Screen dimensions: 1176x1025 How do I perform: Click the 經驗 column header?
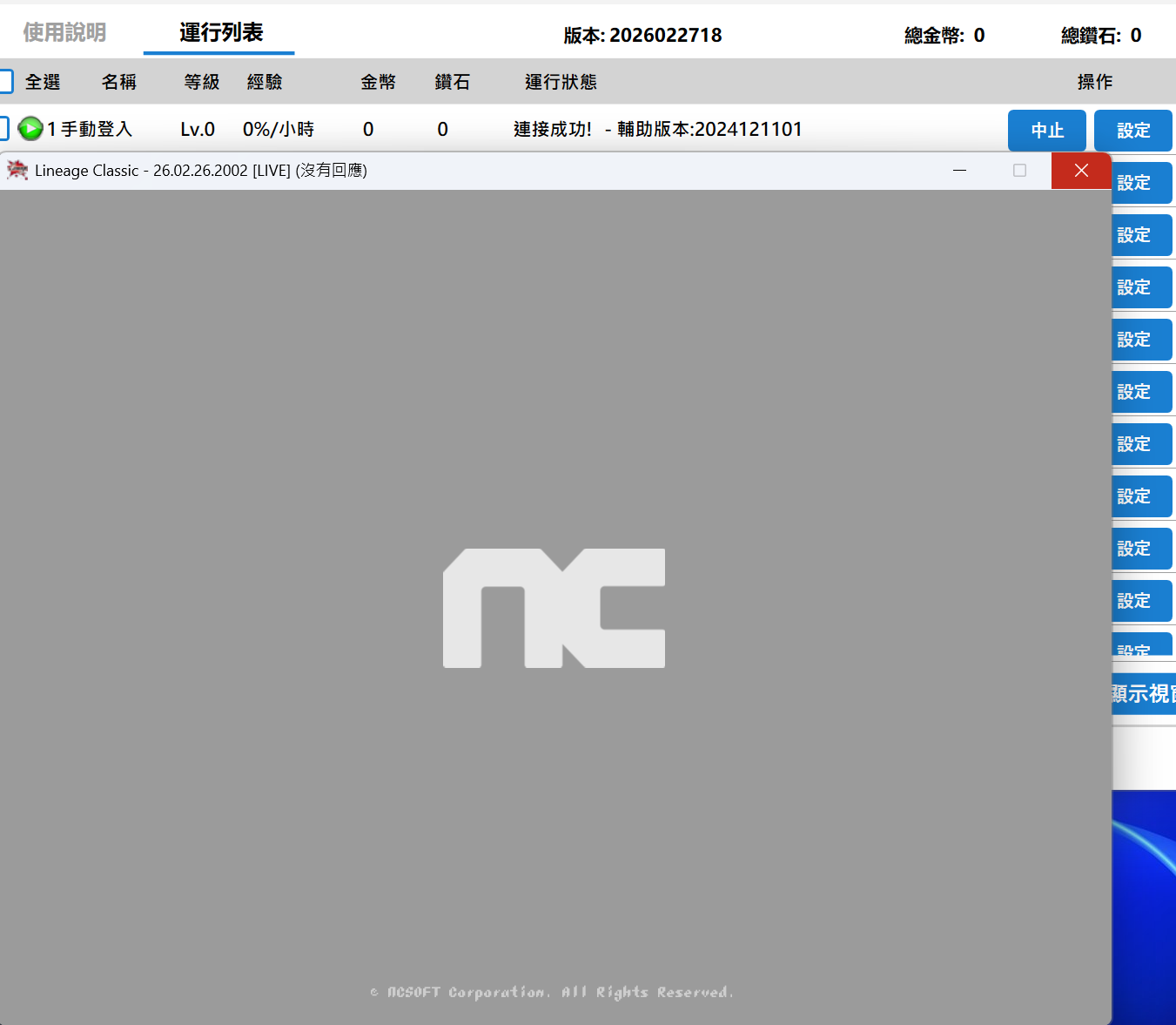[x=265, y=82]
